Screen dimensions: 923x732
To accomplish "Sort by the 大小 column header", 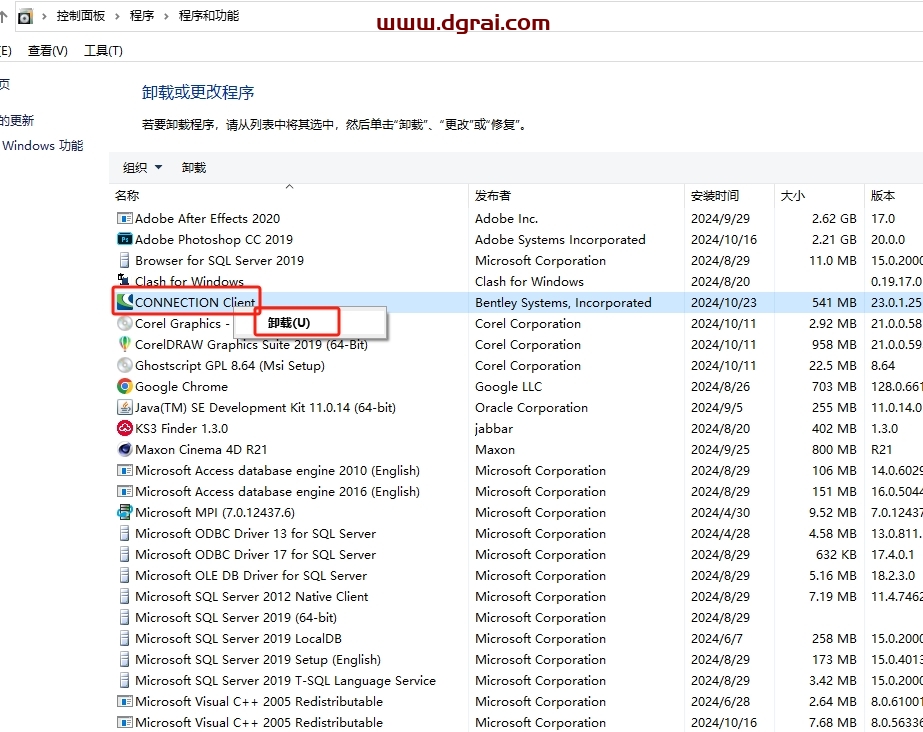I will pos(792,195).
